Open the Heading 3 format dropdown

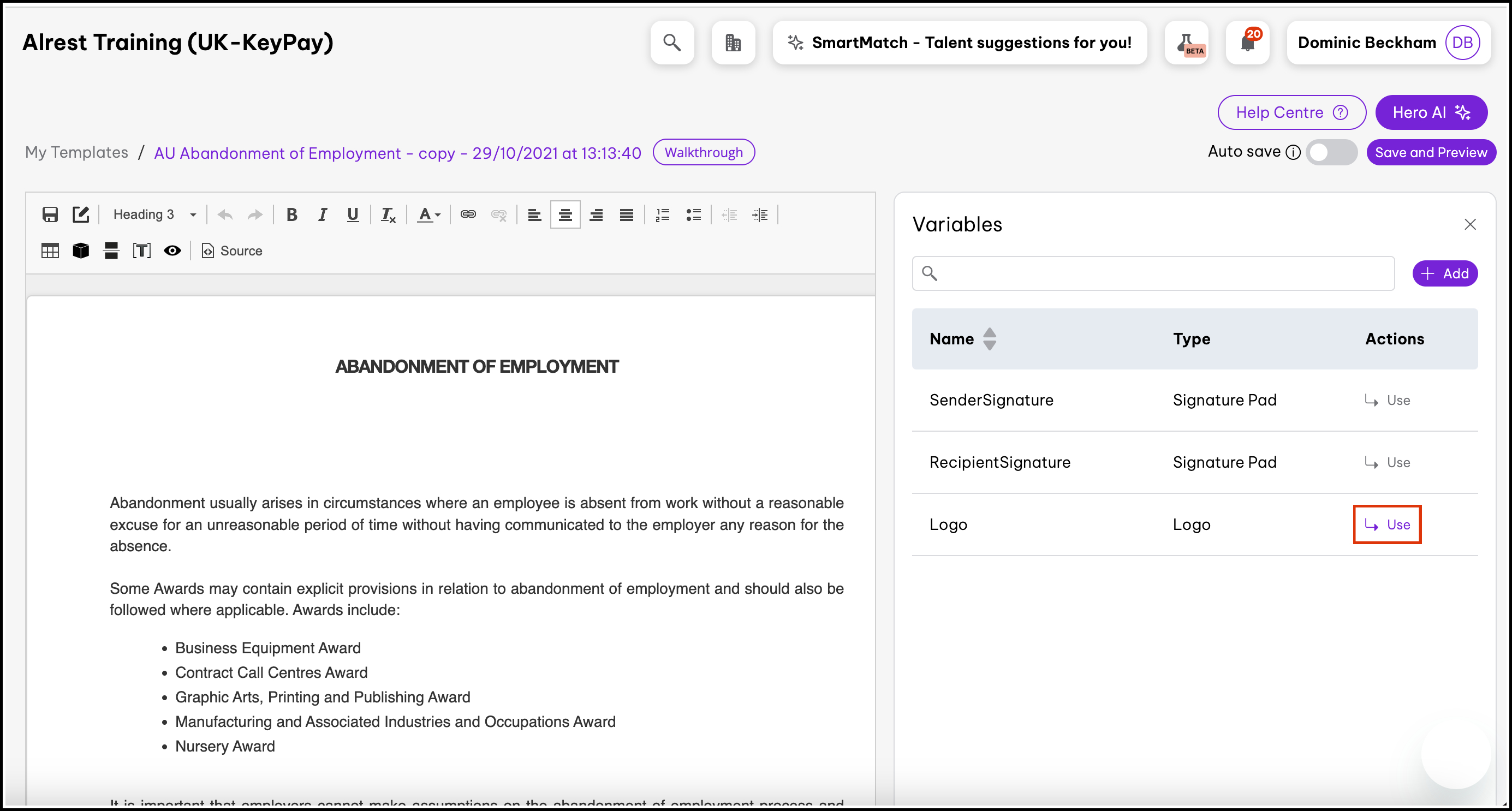tap(154, 215)
